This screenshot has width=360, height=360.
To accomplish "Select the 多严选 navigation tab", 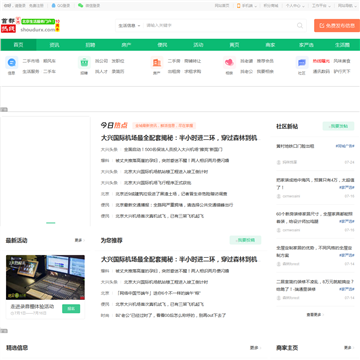I will (306, 45).
